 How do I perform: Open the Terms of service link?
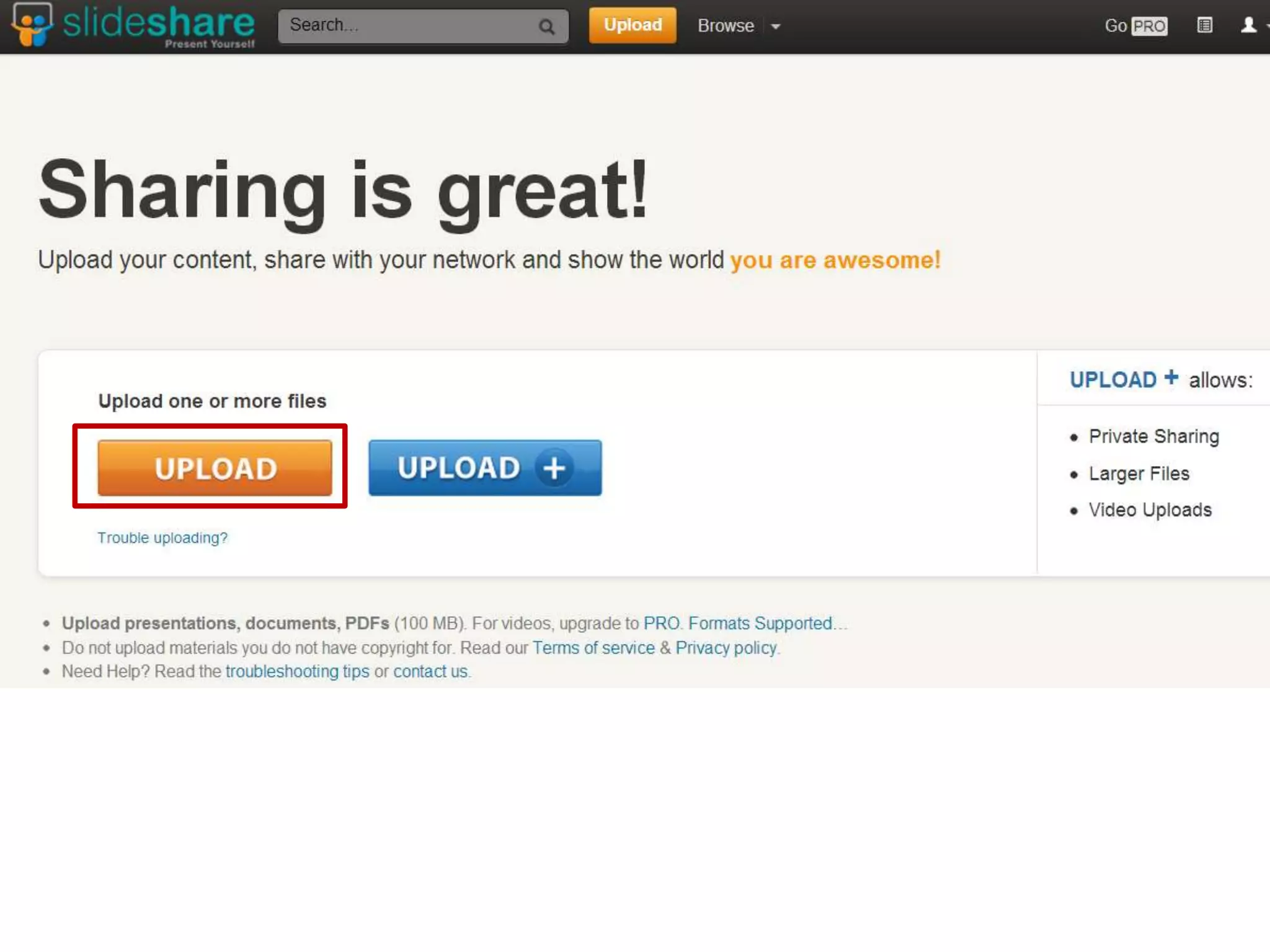[593, 648]
